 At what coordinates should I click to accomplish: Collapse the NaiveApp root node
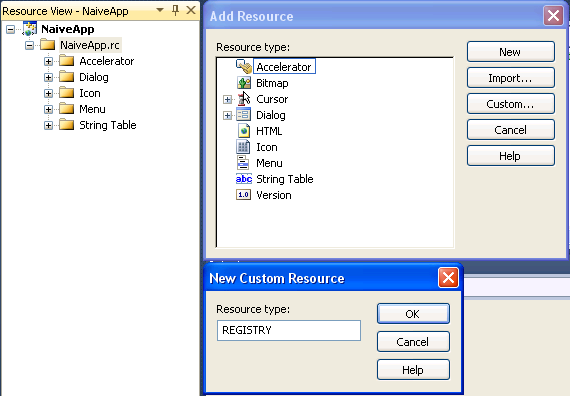(11, 29)
